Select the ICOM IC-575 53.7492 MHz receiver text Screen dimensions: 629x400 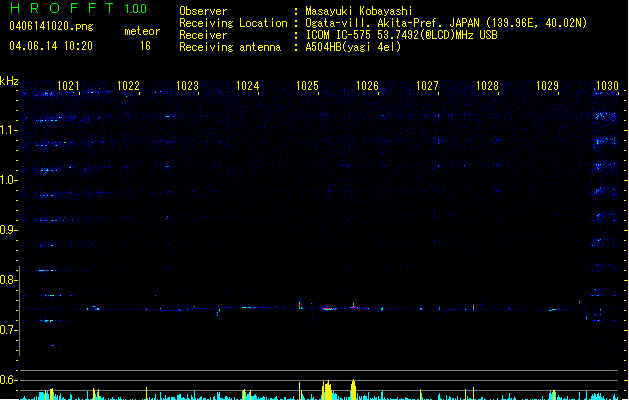(x=401, y=35)
